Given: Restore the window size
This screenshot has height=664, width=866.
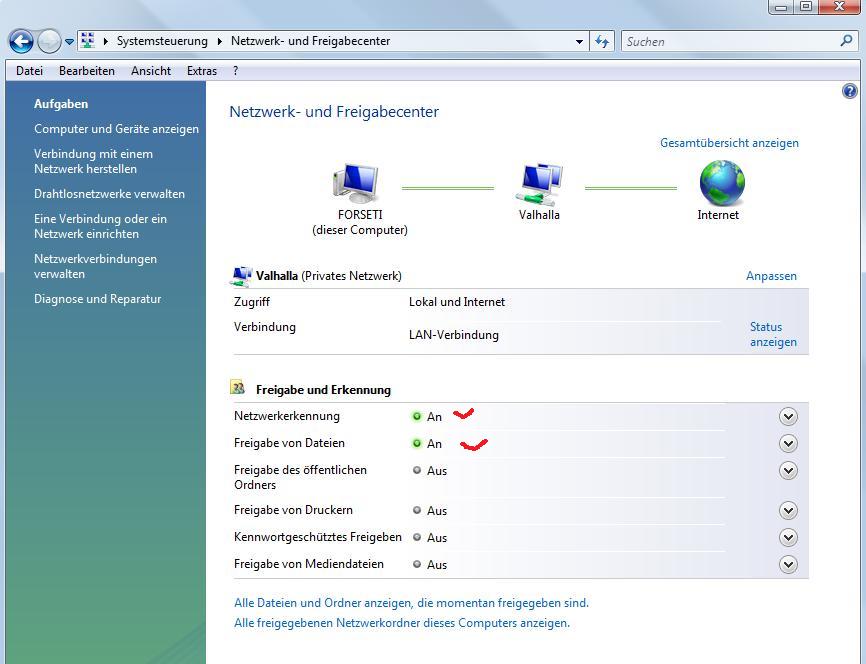Looking at the screenshot, I should click(x=806, y=7).
